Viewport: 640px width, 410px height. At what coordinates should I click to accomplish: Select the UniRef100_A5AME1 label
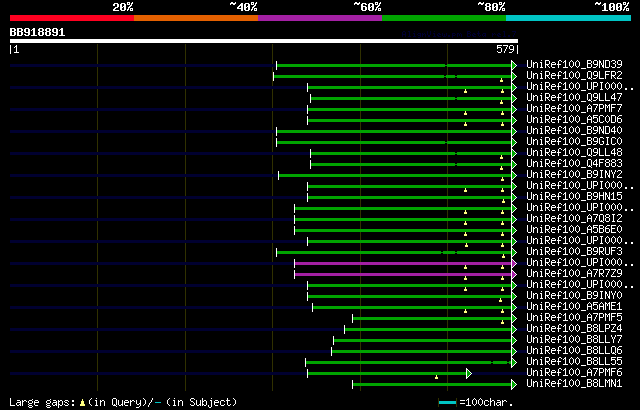coord(574,307)
